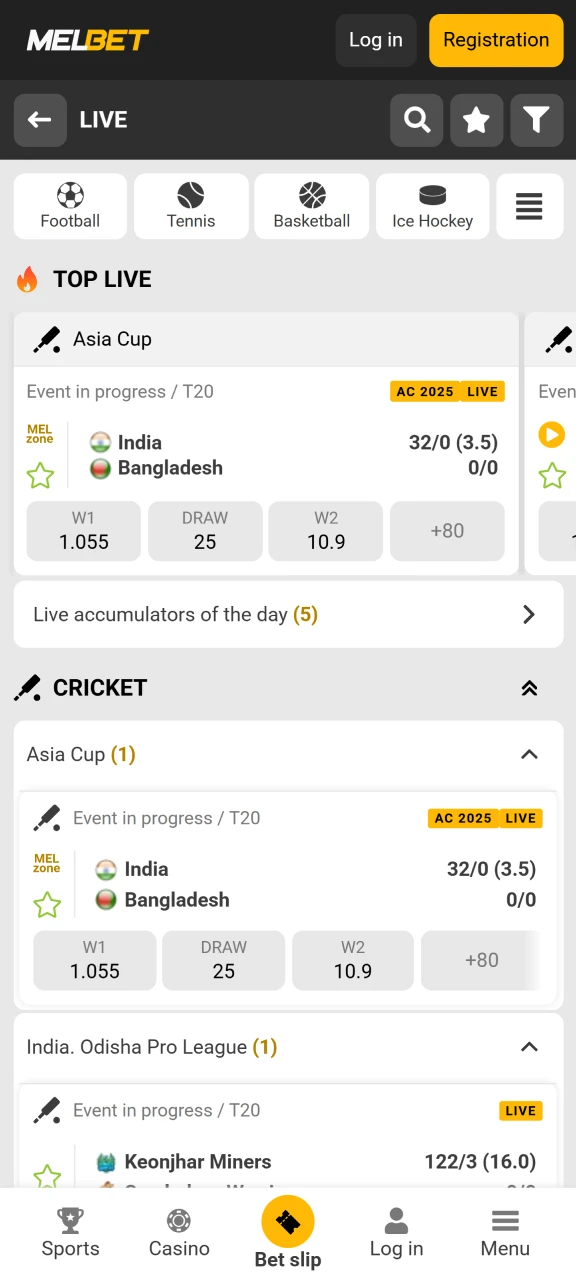576x1280 pixels.
Task: Open the full sports list icon
Action: point(529,206)
